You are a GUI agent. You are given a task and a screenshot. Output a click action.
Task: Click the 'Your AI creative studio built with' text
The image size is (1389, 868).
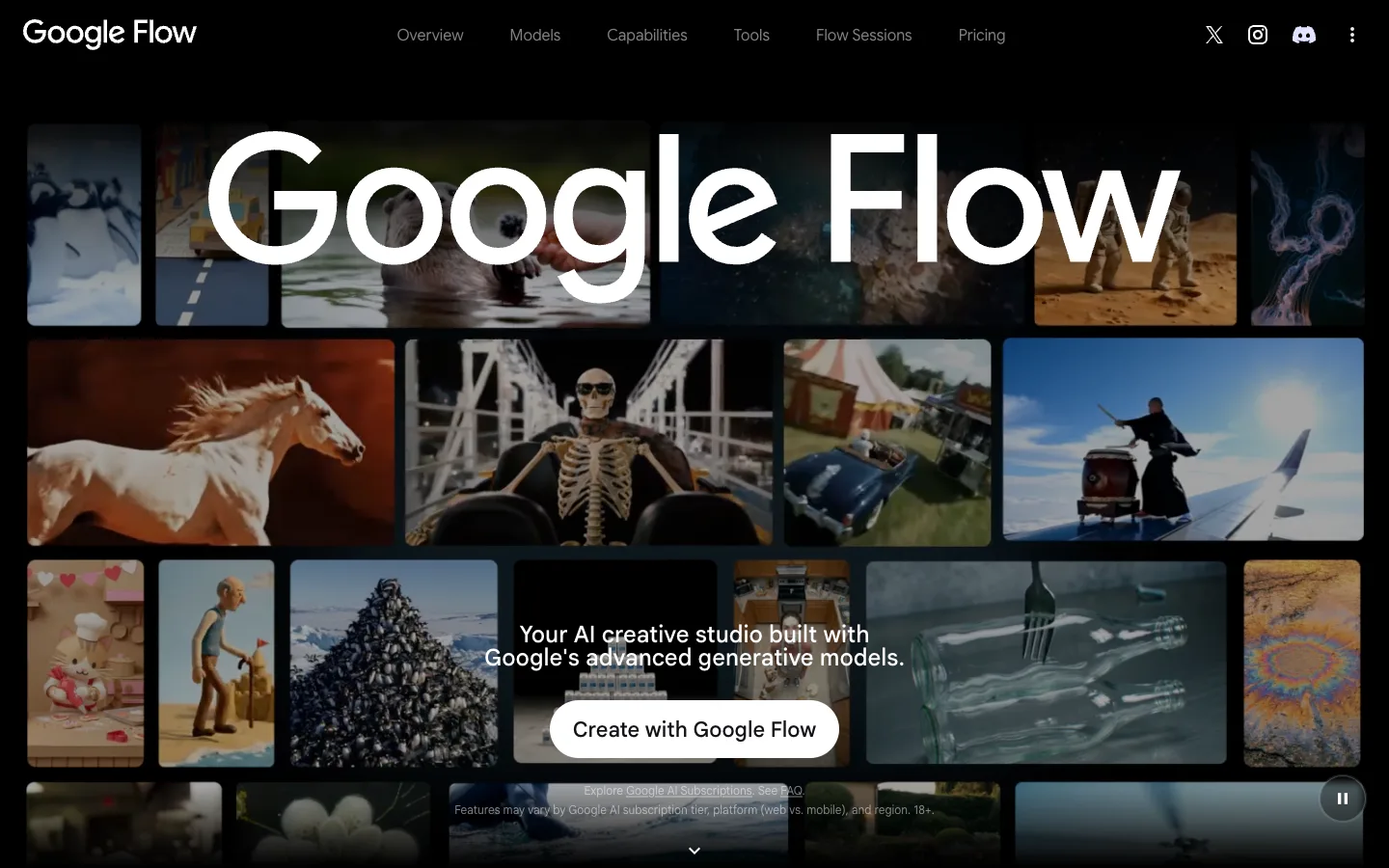tap(694, 634)
